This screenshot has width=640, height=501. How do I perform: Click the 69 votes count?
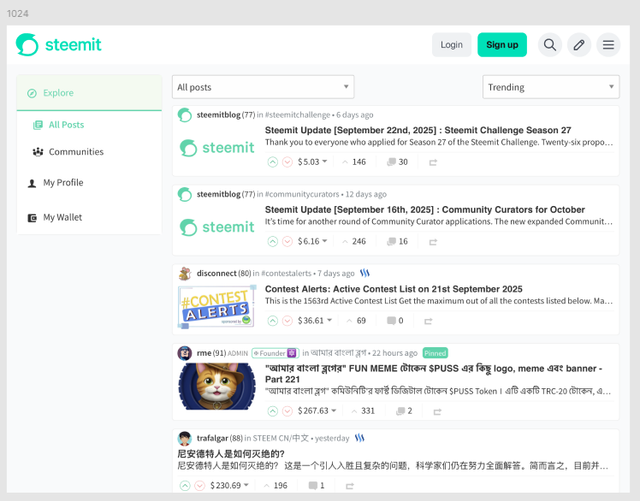(356, 320)
